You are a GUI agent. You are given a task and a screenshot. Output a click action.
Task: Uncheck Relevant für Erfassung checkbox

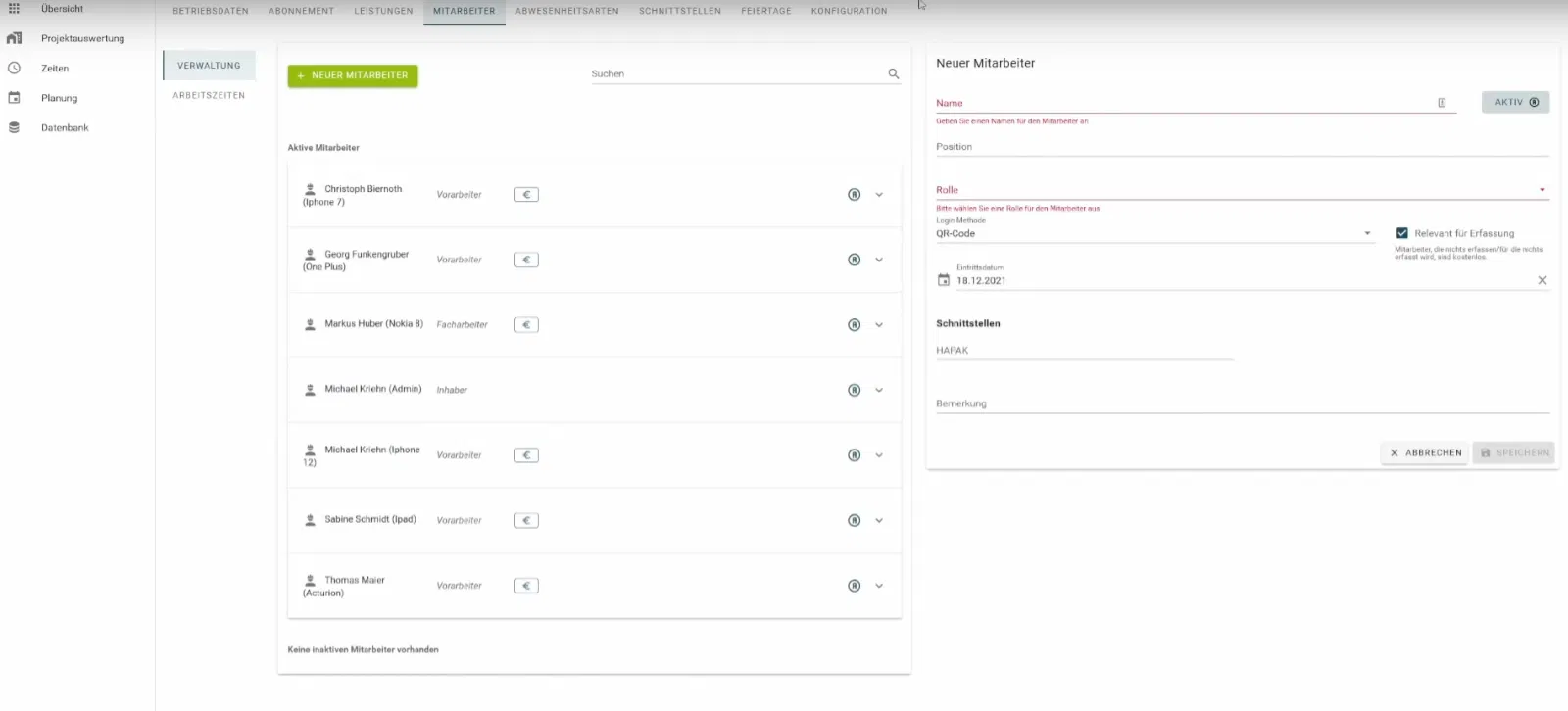tap(1402, 233)
